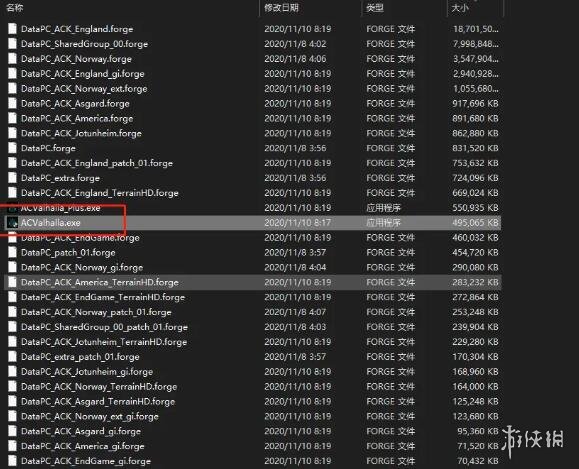Select file name DataPC_ACK_Norway_TerrainHD.forge
Image resolution: width=579 pixels, height=469 pixels.
99,386
